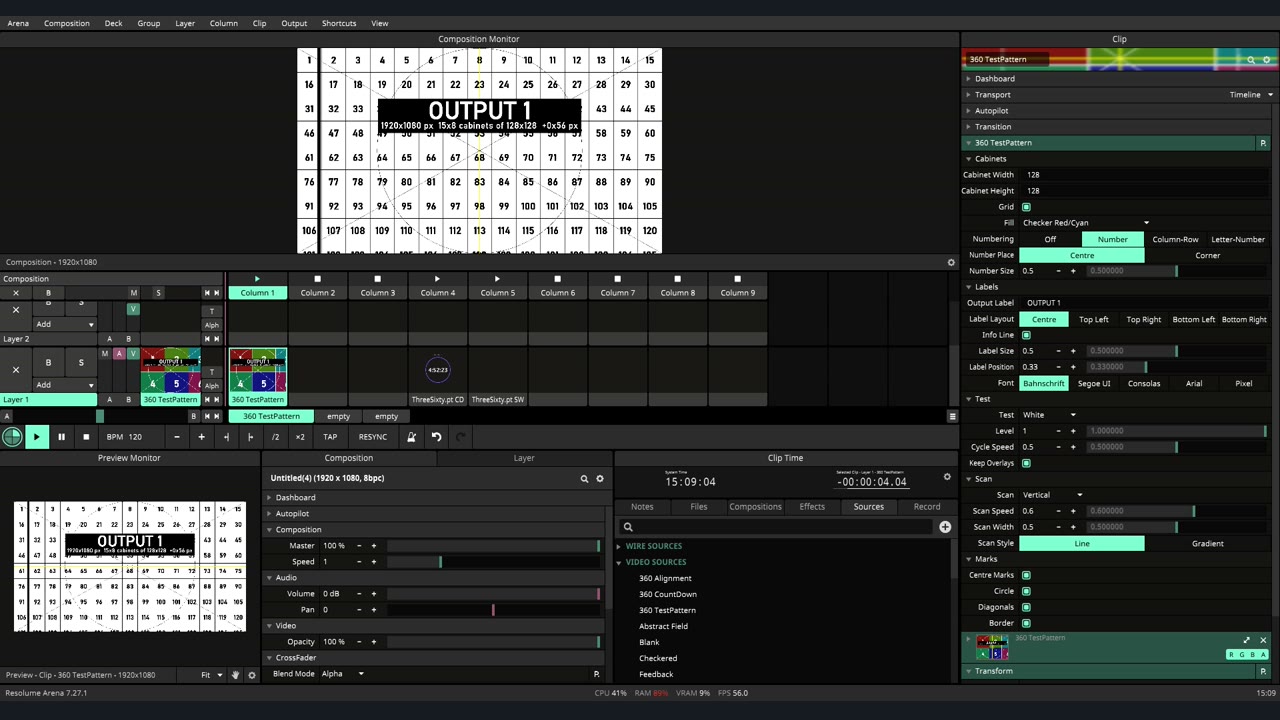This screenshot has width=1280, height=720.
Task: Open the Output menu
Action: point(294,23)
